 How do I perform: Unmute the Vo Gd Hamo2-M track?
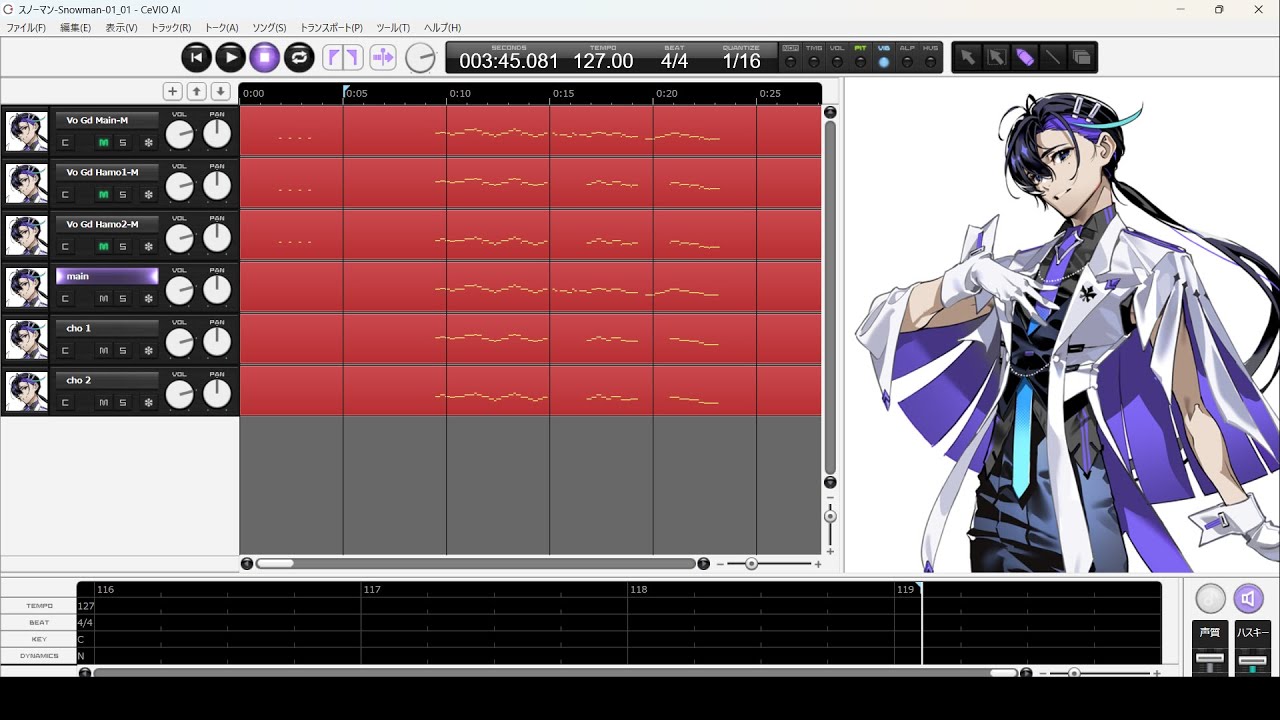tap(103, 246)
